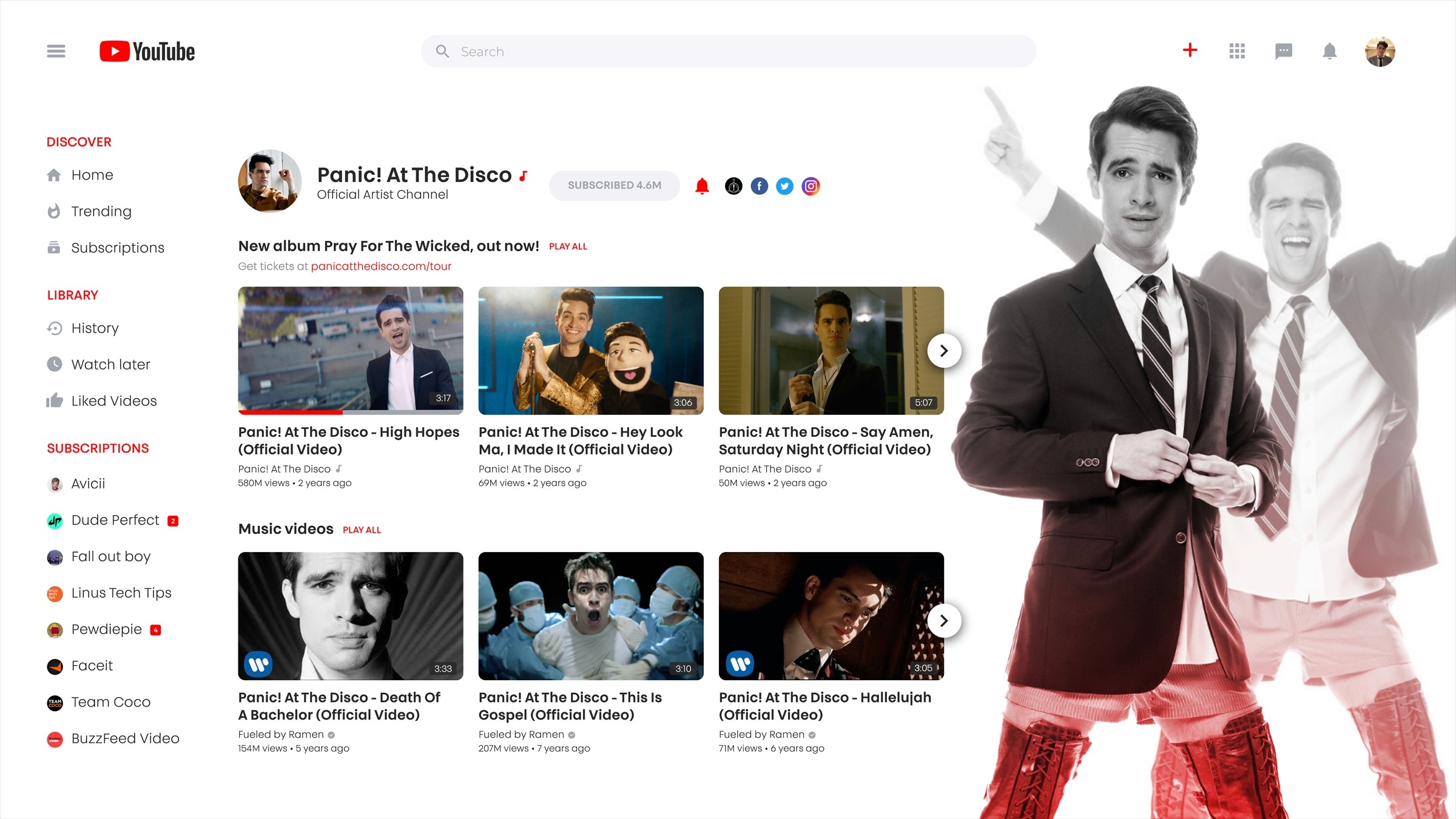Click the History clock icon
Screen dimensions: 1456x819
pyautogui.click(x=55, y=328)
